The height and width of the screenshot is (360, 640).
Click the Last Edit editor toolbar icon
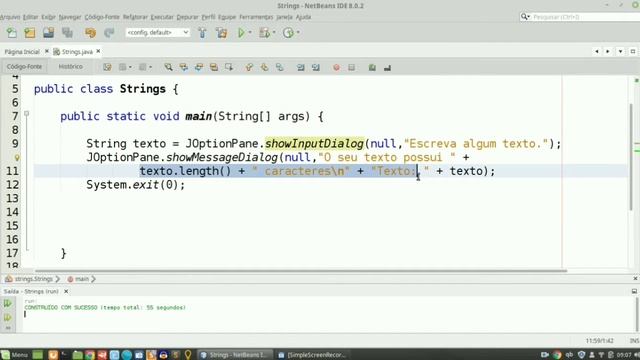(x=107, y=67)
